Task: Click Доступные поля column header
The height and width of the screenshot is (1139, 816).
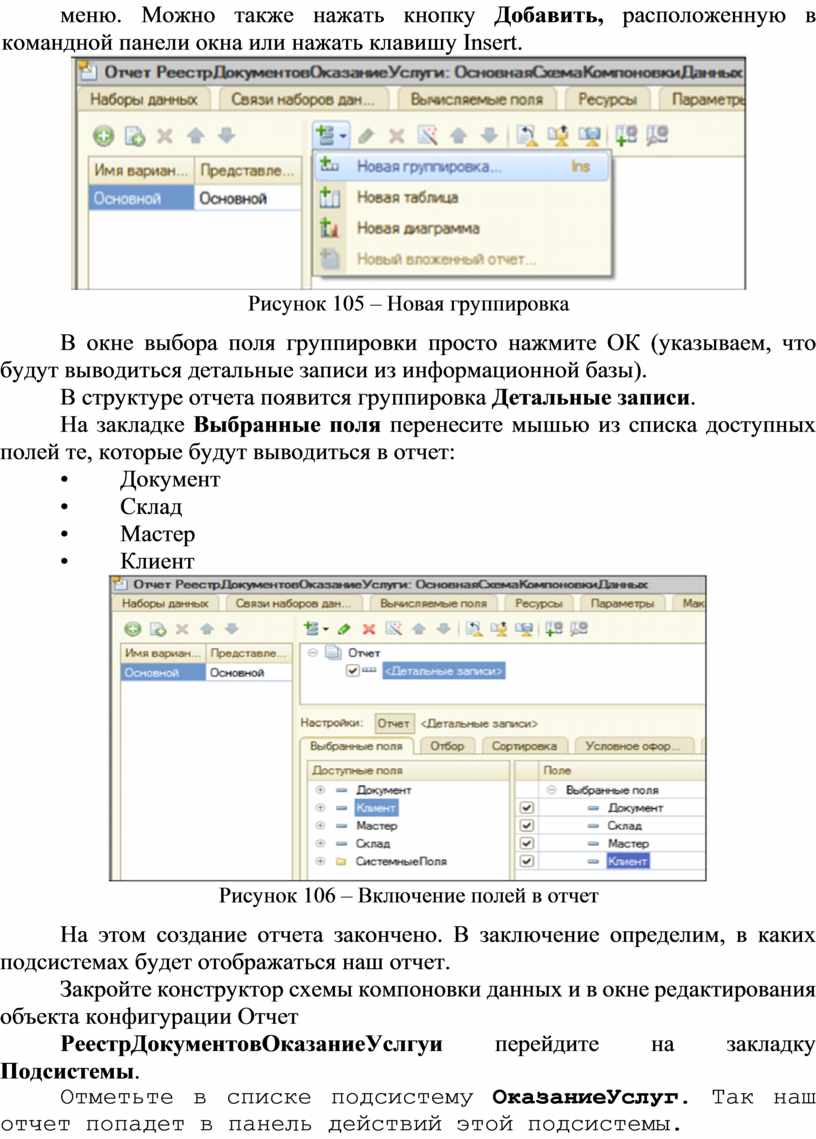Action: (x=408, y=770)
